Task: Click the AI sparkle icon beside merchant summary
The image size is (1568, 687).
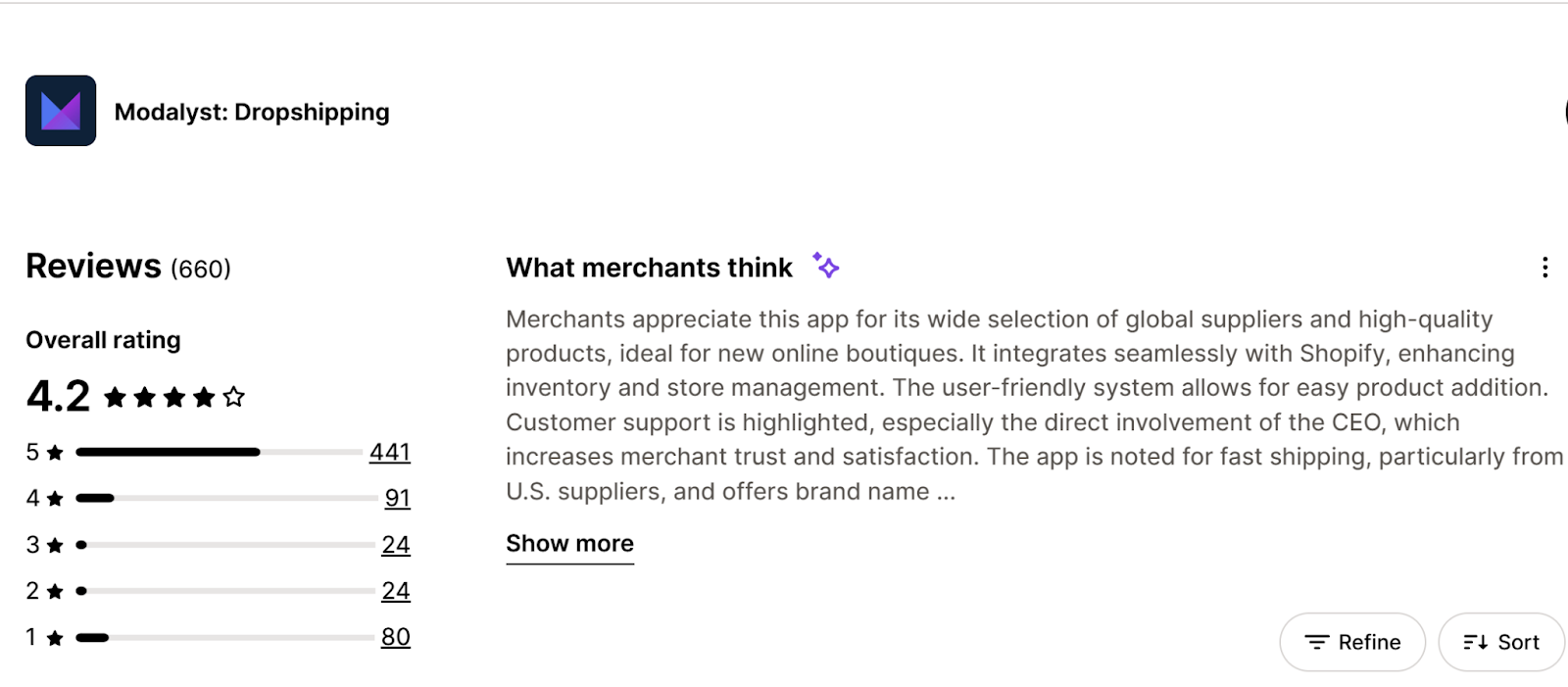Action: (825, 267)
